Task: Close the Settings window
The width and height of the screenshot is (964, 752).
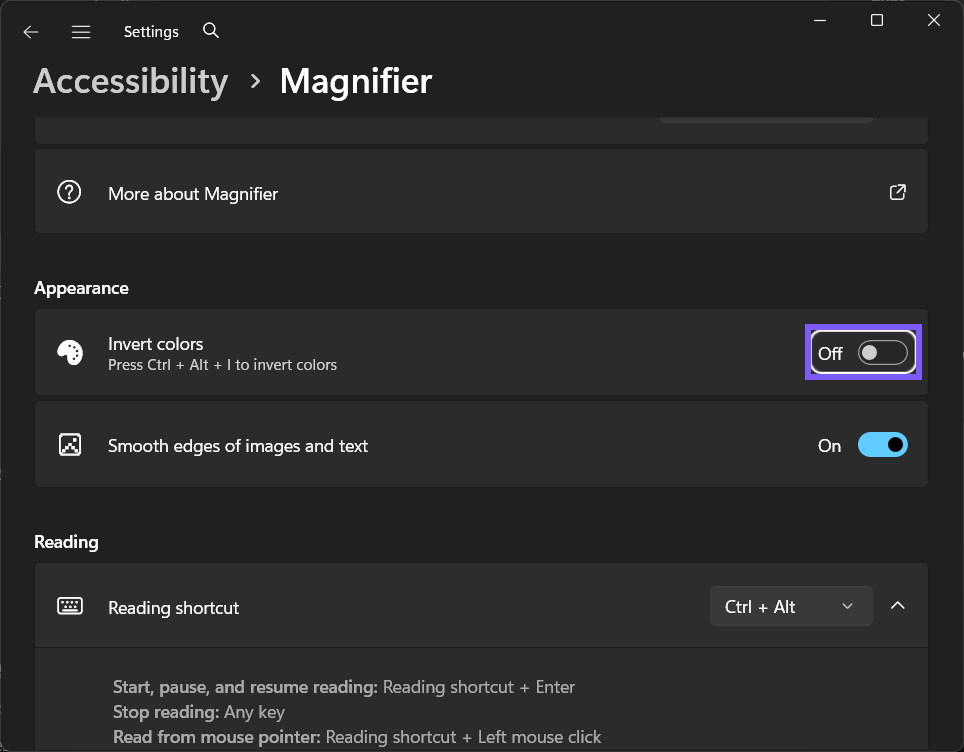Action: pyautogui.click(x=933, y=20)
